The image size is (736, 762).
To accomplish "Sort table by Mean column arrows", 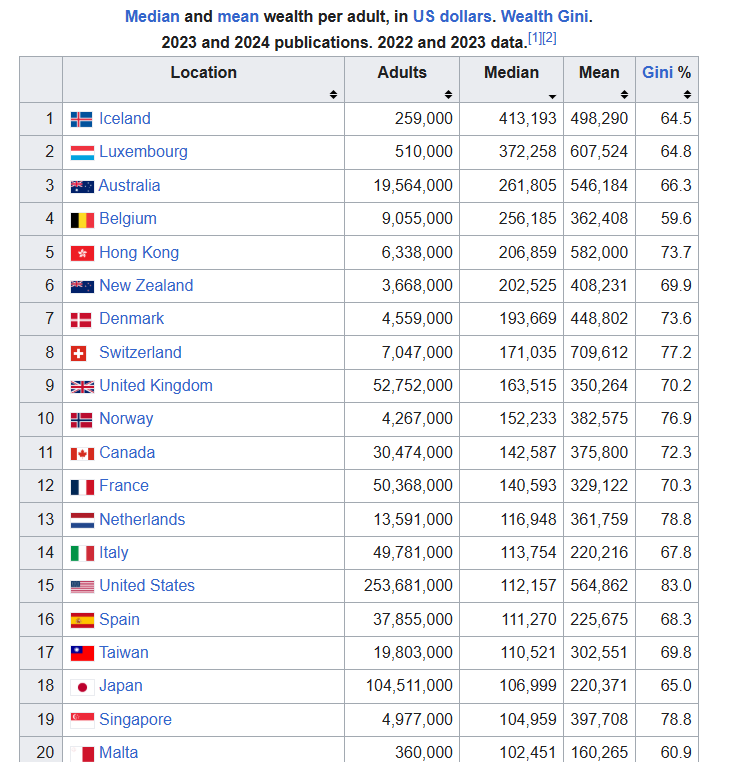I will pyautogui.click(x=624, y=94).
